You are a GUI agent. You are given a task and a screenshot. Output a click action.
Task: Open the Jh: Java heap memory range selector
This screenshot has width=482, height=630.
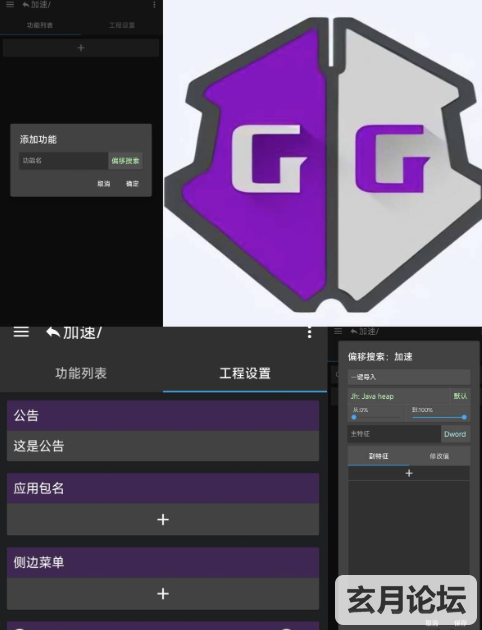click(399, 396)
